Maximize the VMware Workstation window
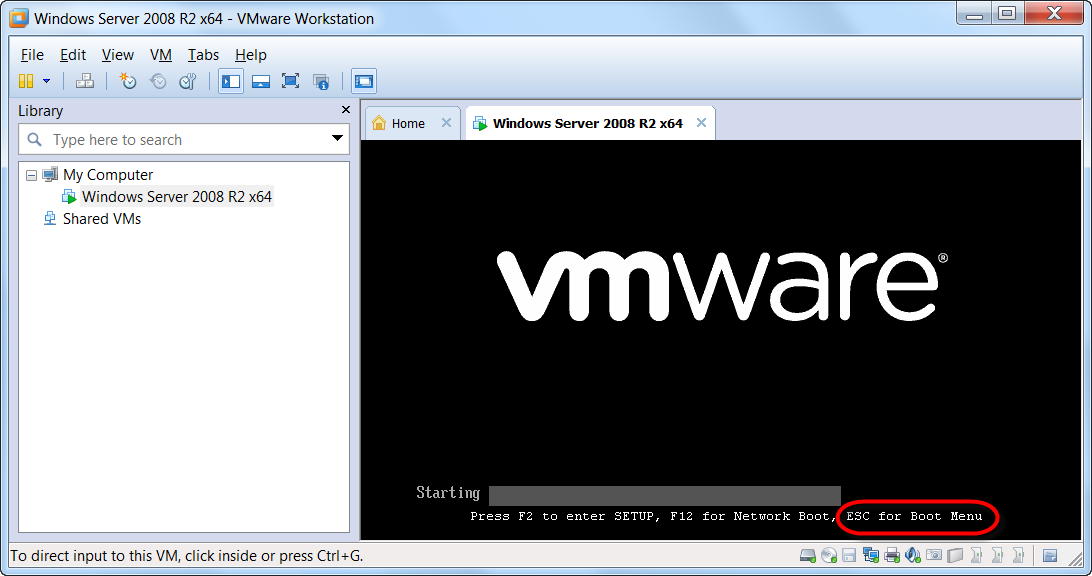Screen dimensions: 1092x576 (x=1007, y=14)
